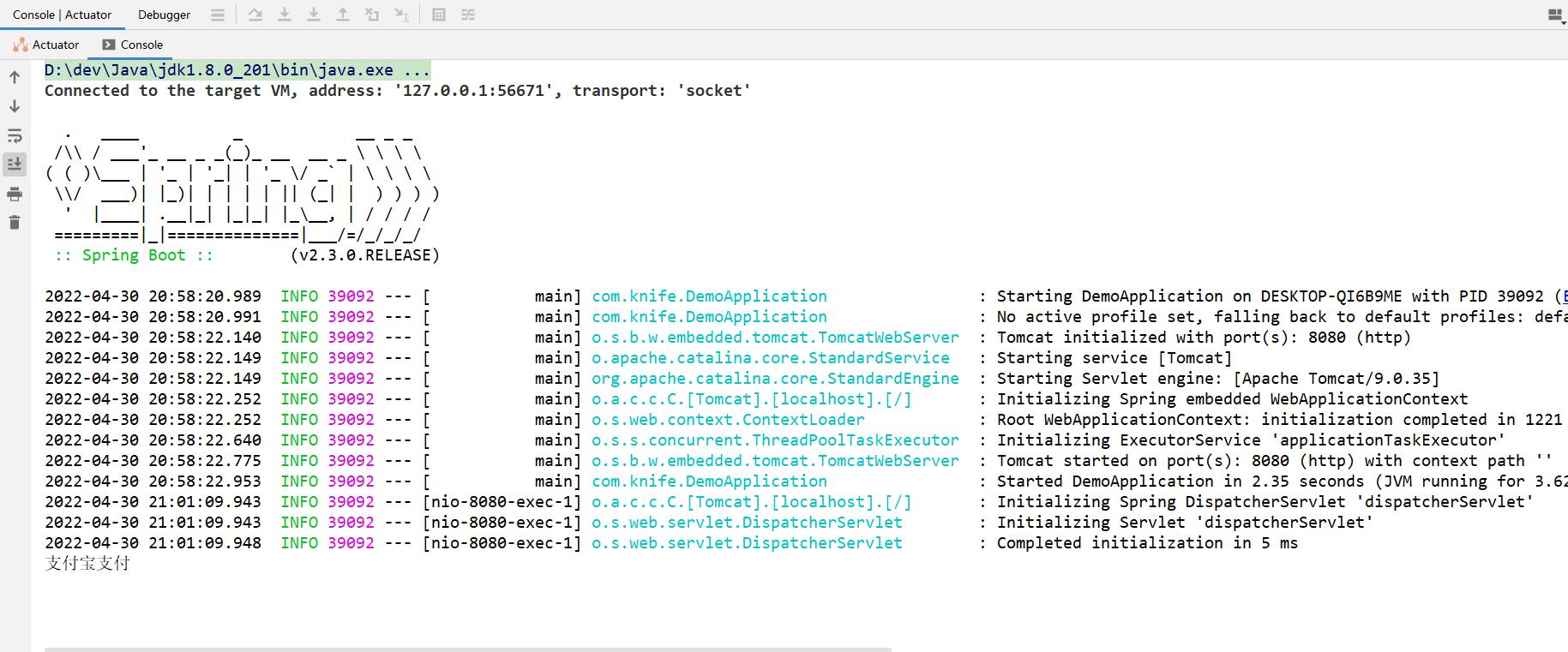Screen dimensions: 1568x652
Task: Click the Force Step Into icon
Action: coord(314,15)
